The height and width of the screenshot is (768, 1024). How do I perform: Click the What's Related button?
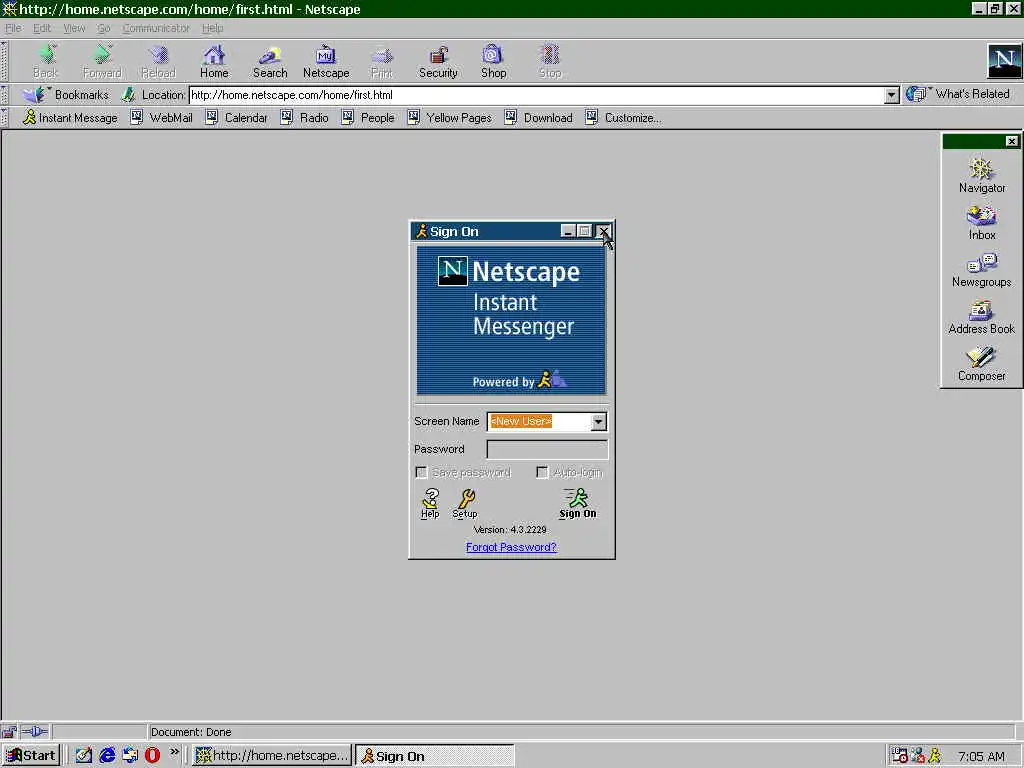pos(958,94)
